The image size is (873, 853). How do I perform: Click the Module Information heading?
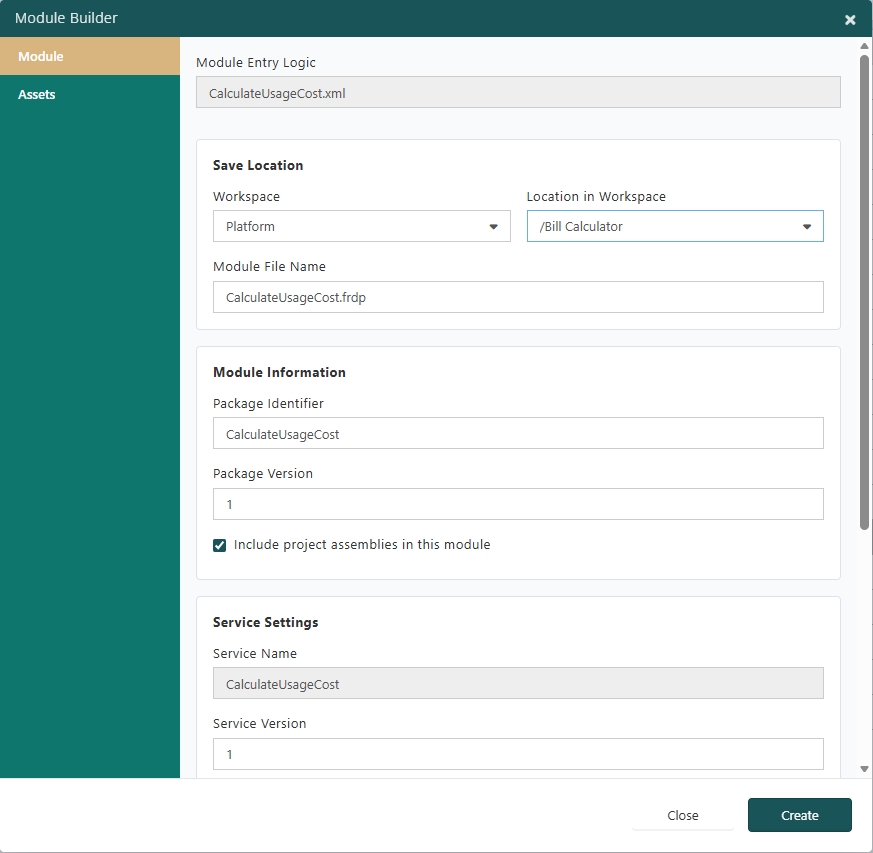(279, 372)
